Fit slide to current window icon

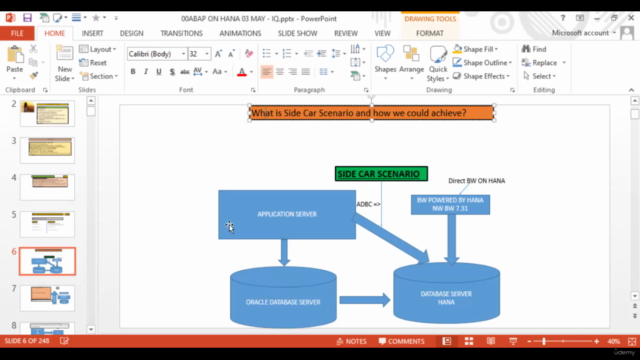[x=632, y=341]
